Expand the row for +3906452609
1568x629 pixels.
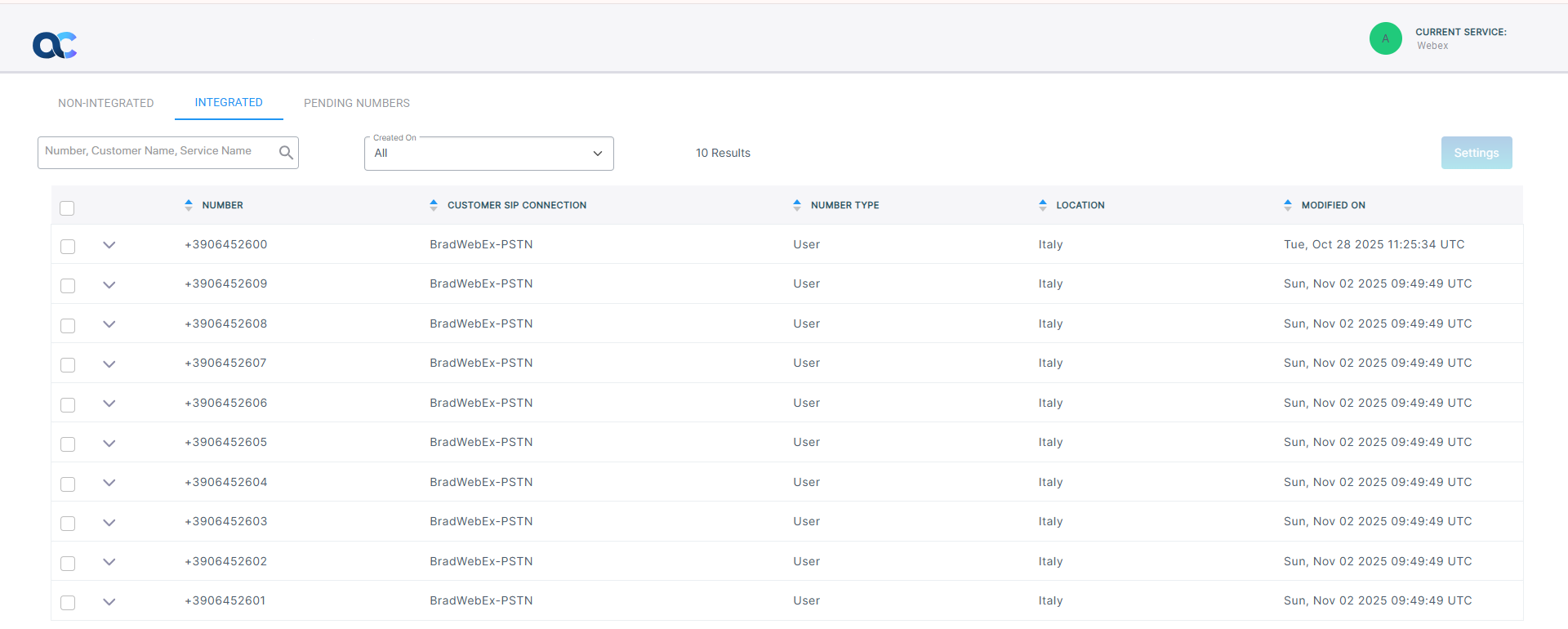(x=109, y=285)
